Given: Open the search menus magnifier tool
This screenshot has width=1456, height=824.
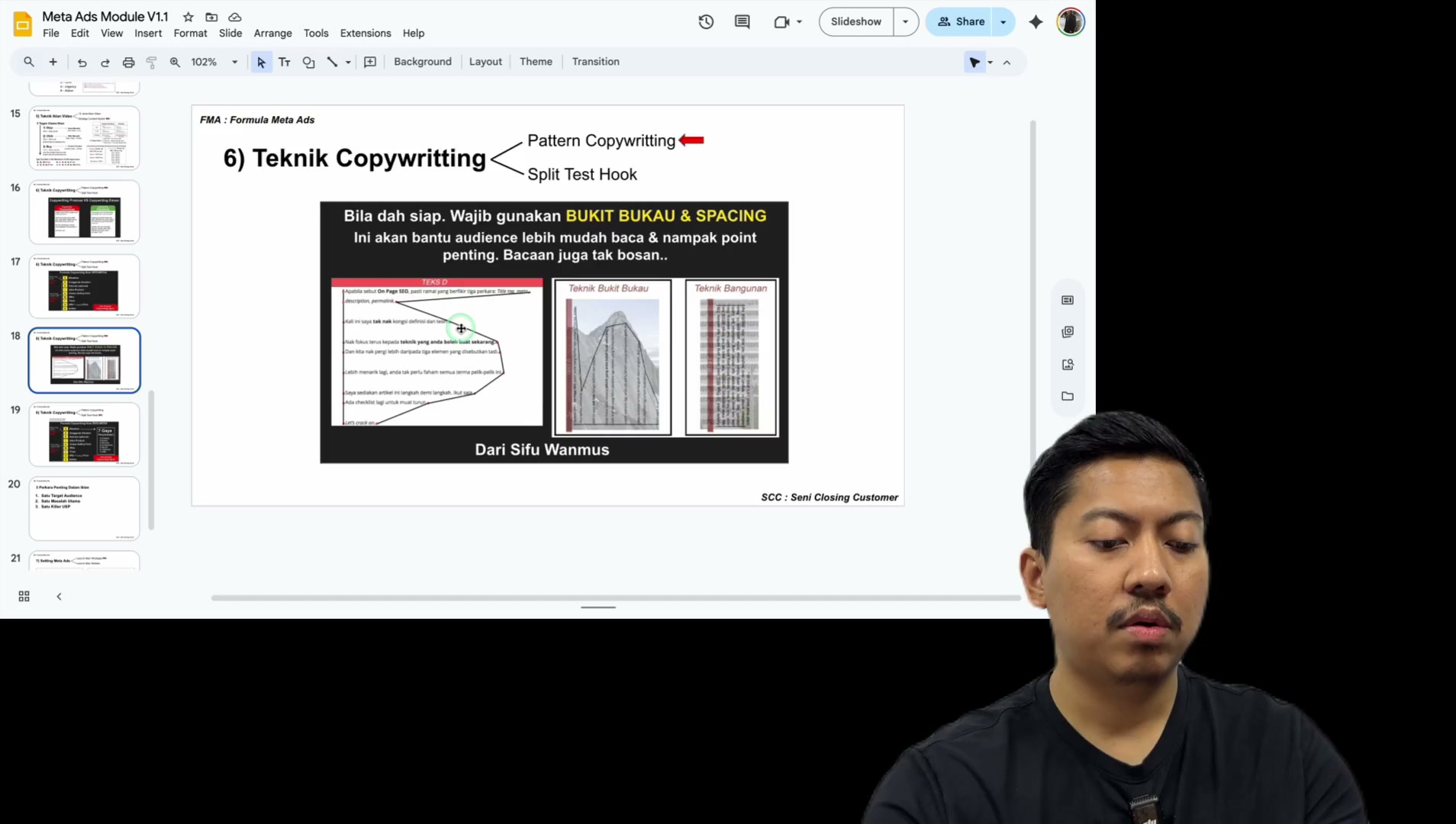Looking at the screenshot, I should pyautogui.click(x=29, y=62).
